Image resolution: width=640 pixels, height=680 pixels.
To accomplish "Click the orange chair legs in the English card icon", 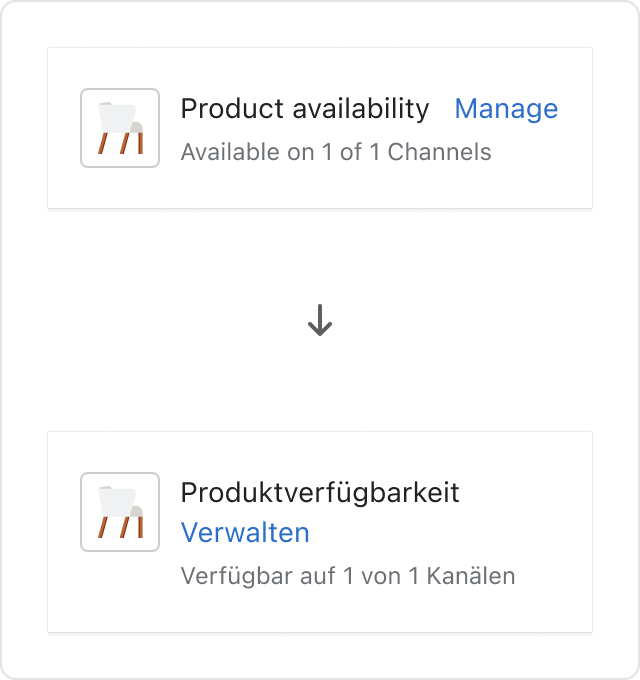I will click(121, 143).
